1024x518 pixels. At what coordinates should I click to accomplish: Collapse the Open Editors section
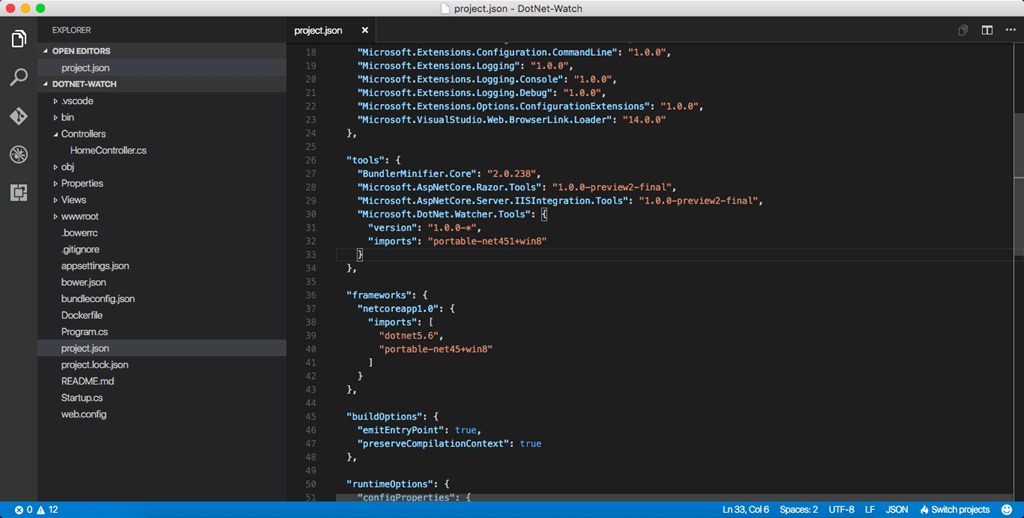pyautogui.click(x=162, y=51)
